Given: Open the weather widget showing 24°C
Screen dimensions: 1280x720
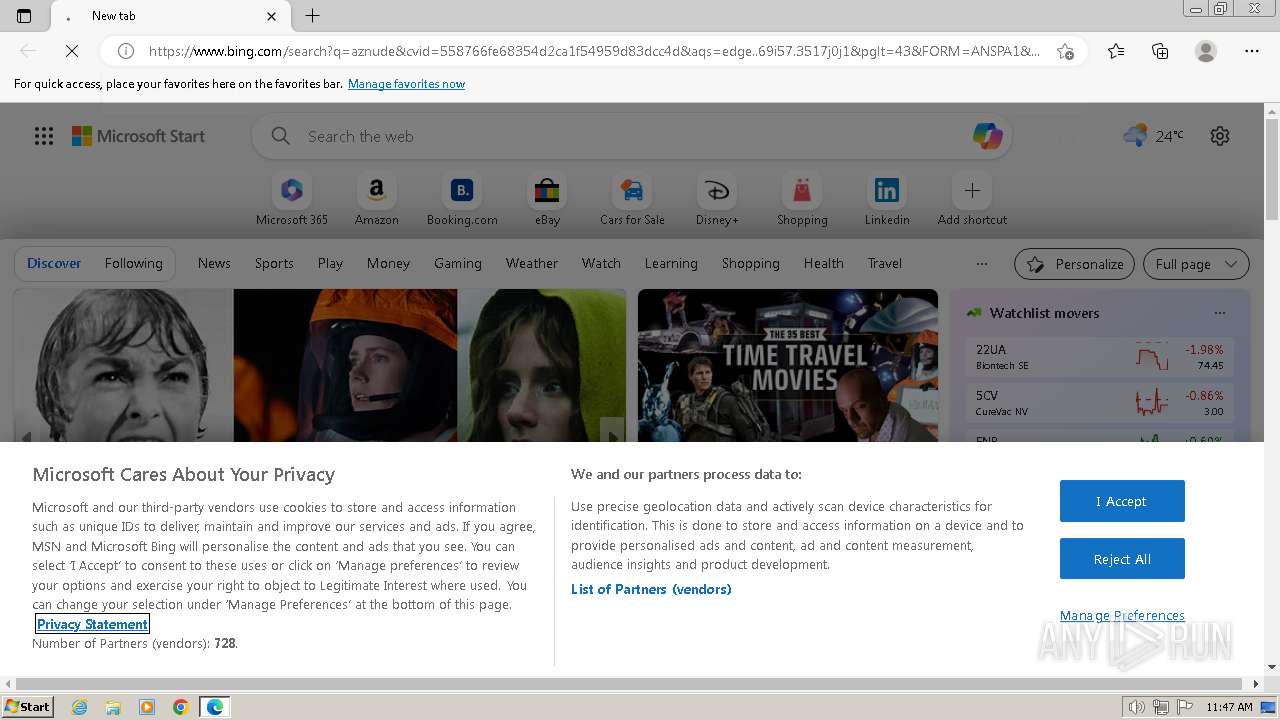Looking at the screenshot, I should coord(1153,136).
